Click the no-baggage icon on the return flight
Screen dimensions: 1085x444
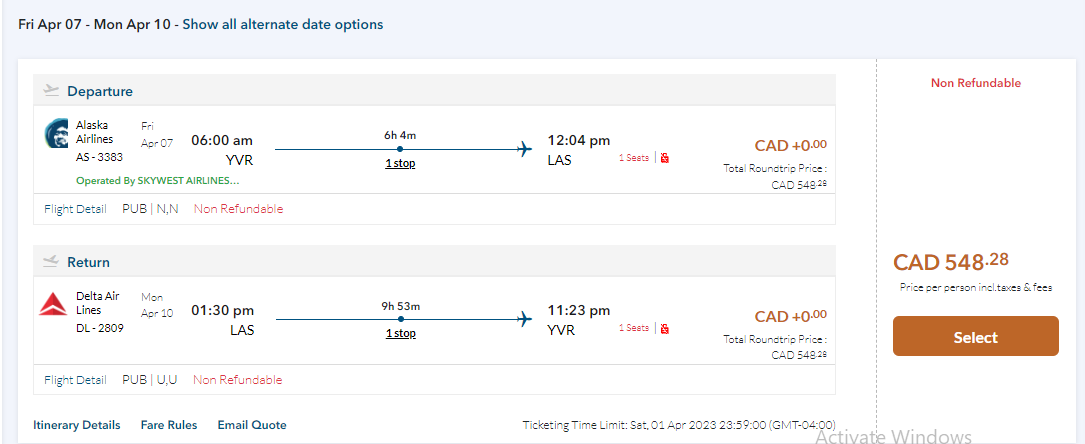coord(665,328)
